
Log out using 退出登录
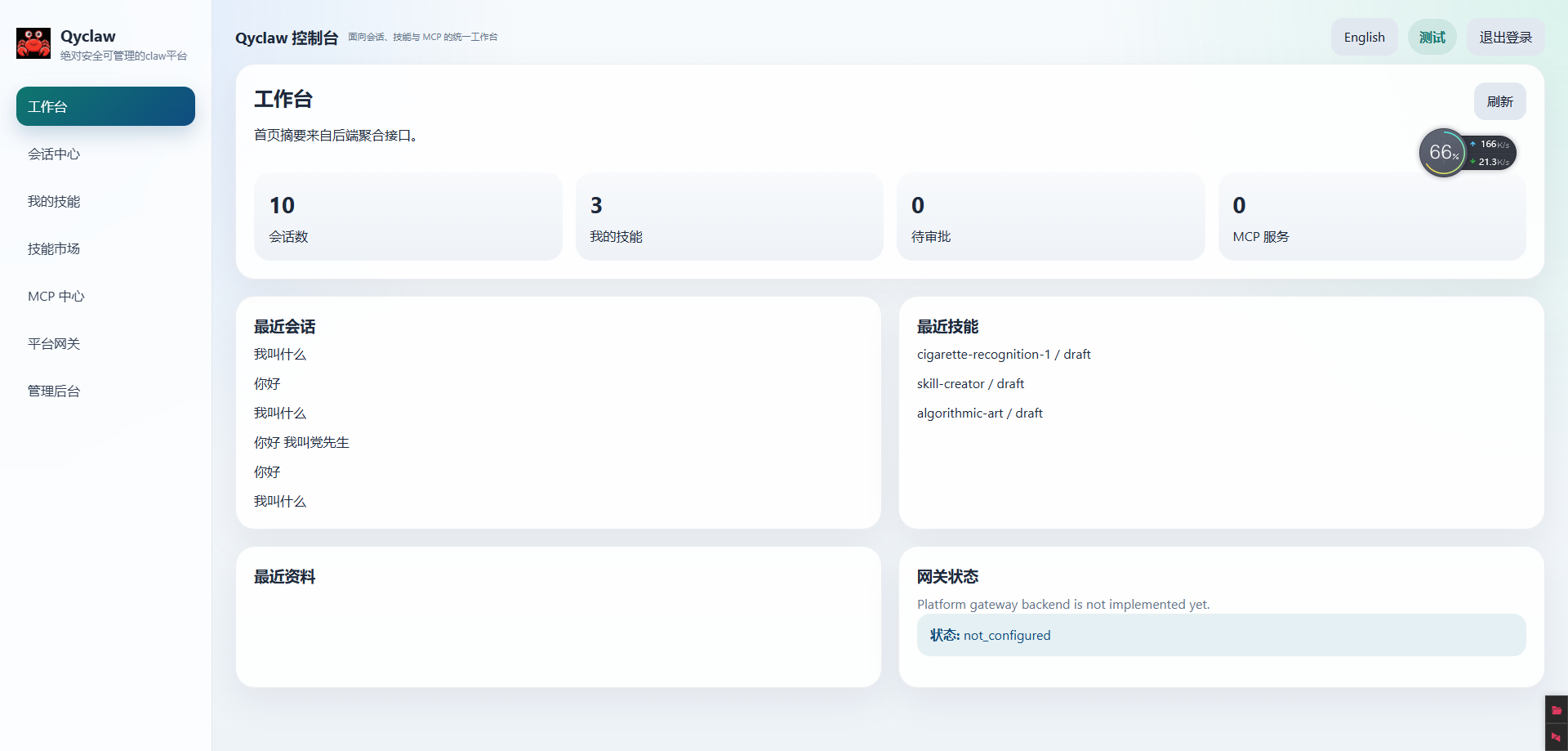point(1505,37)
